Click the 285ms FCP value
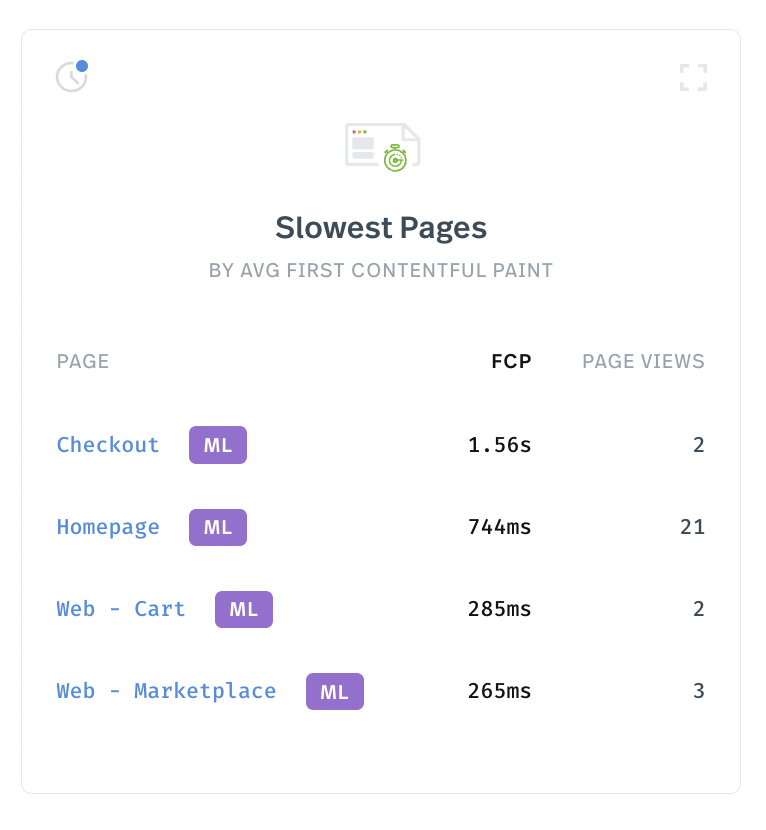This screenshot has width=766, height=830. pyautogui.click(x=500, y=609)
